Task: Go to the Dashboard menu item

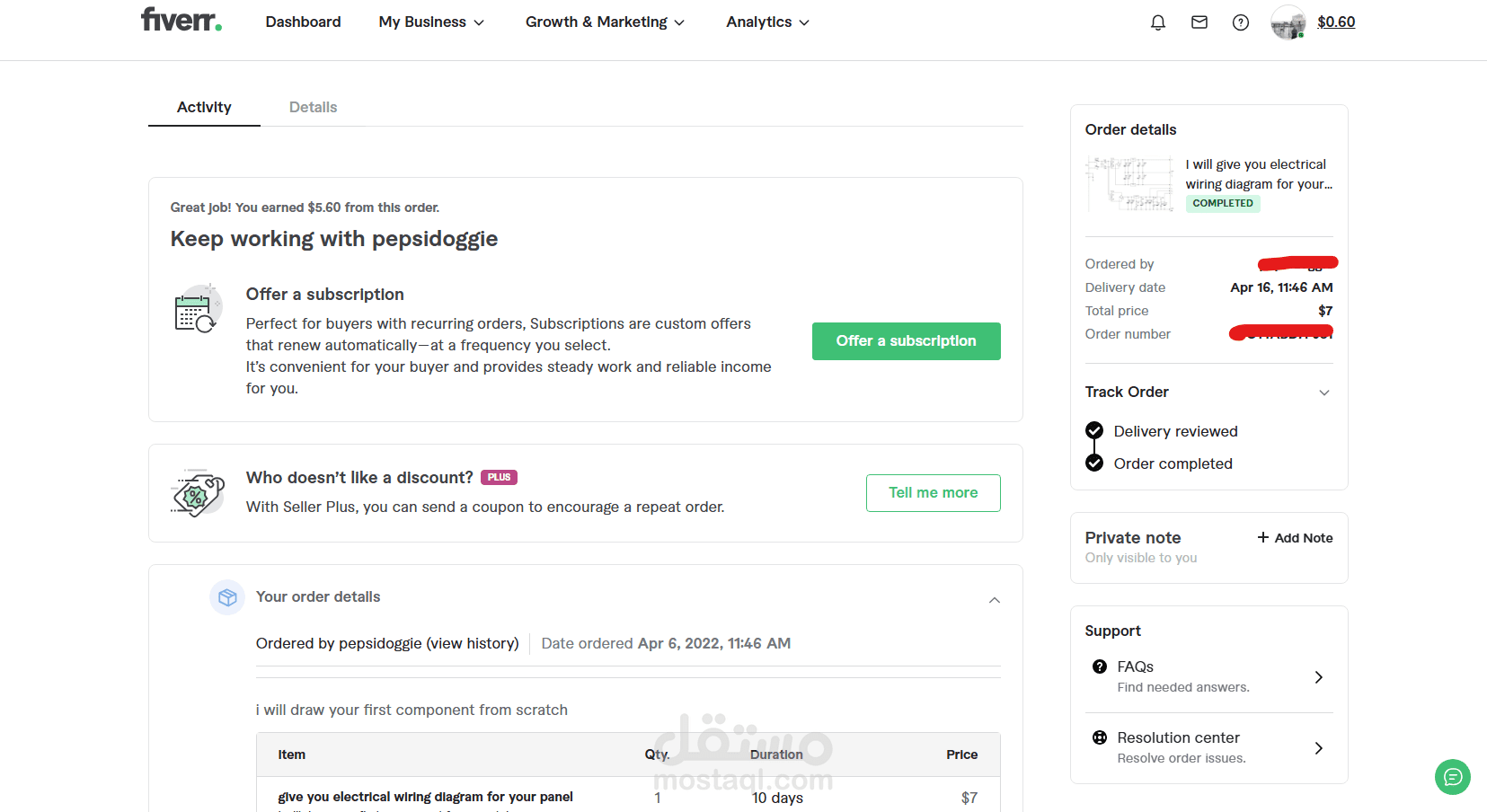Action: [x=303, y=22]
